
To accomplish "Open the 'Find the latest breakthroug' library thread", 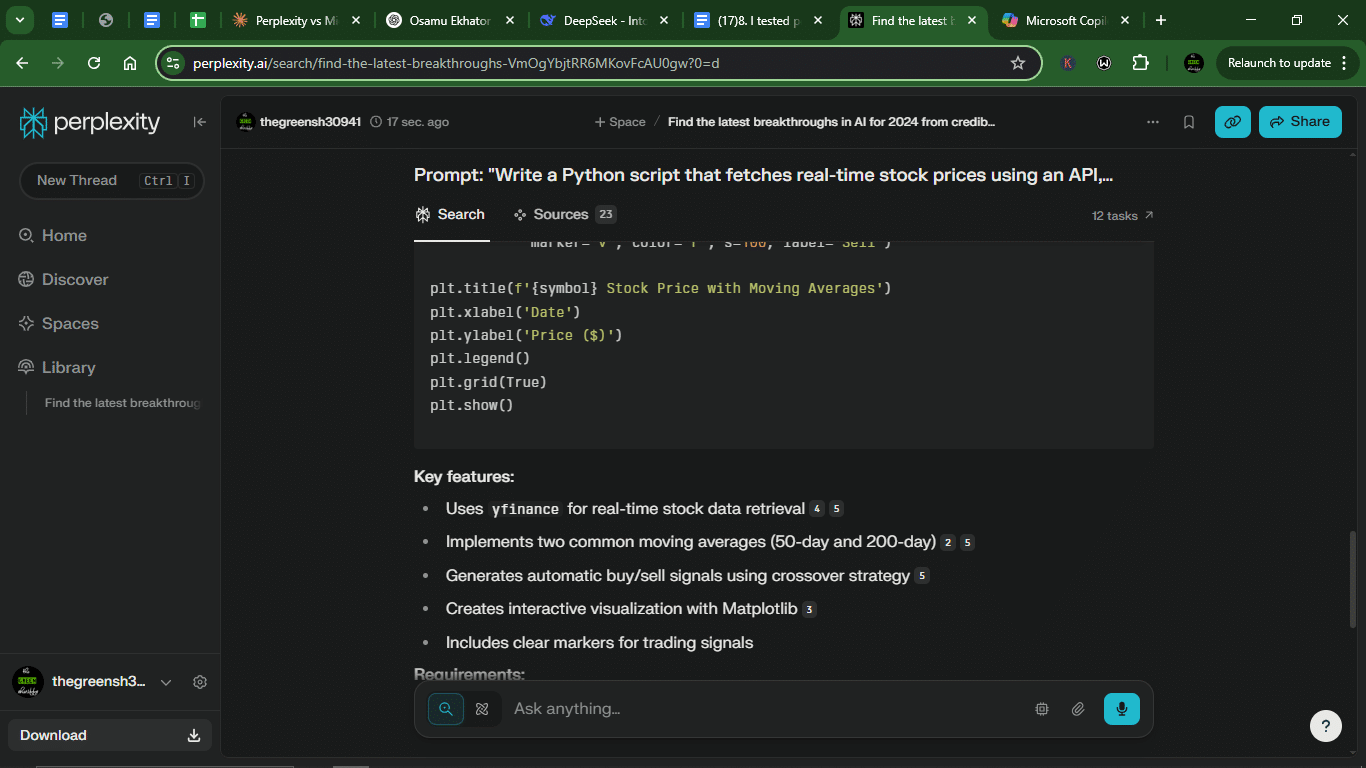I will click(x=122, y=403).
